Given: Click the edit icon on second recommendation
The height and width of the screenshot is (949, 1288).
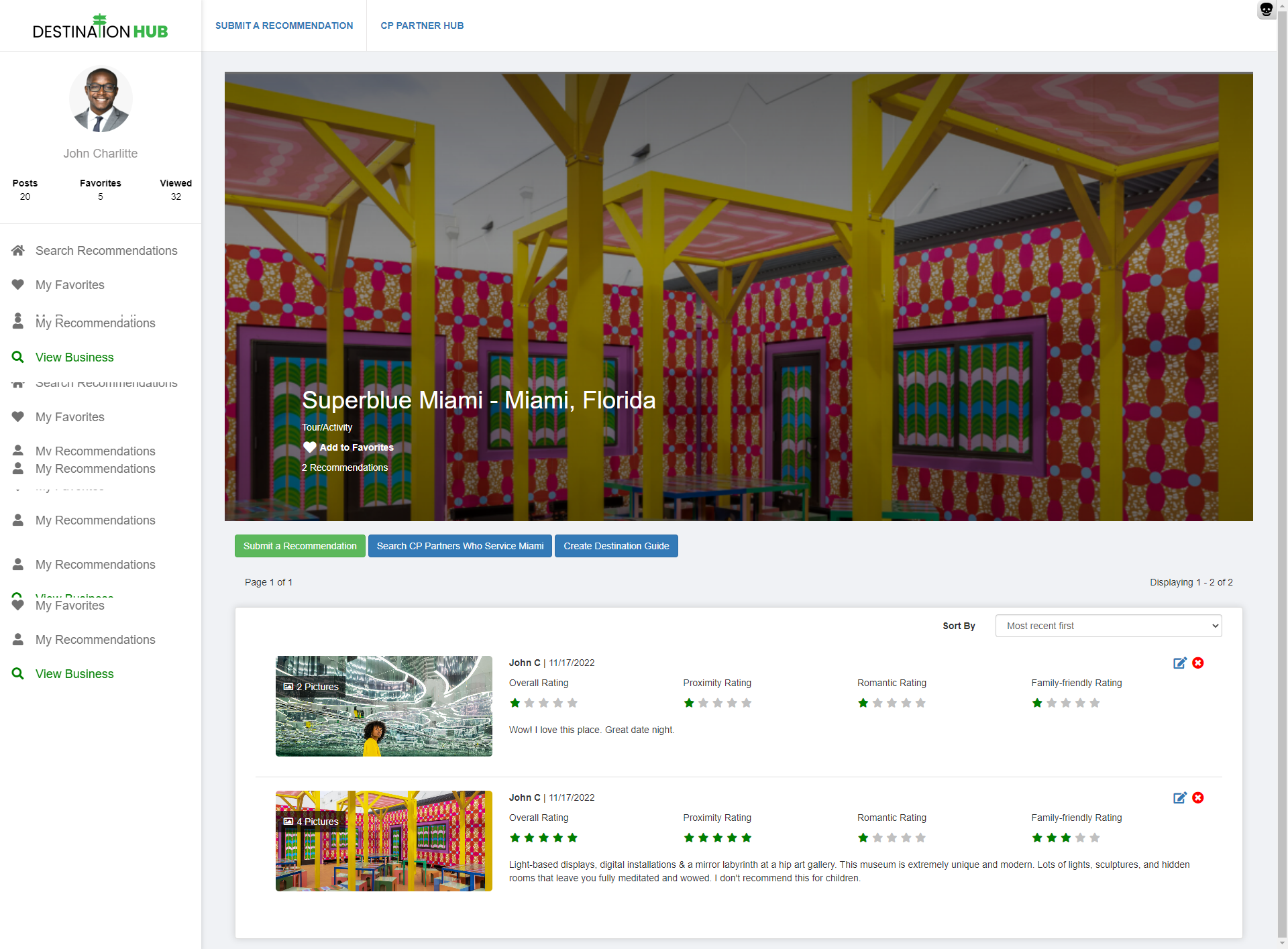Looking at the screenshot, I should click(x=1179, y=798).
